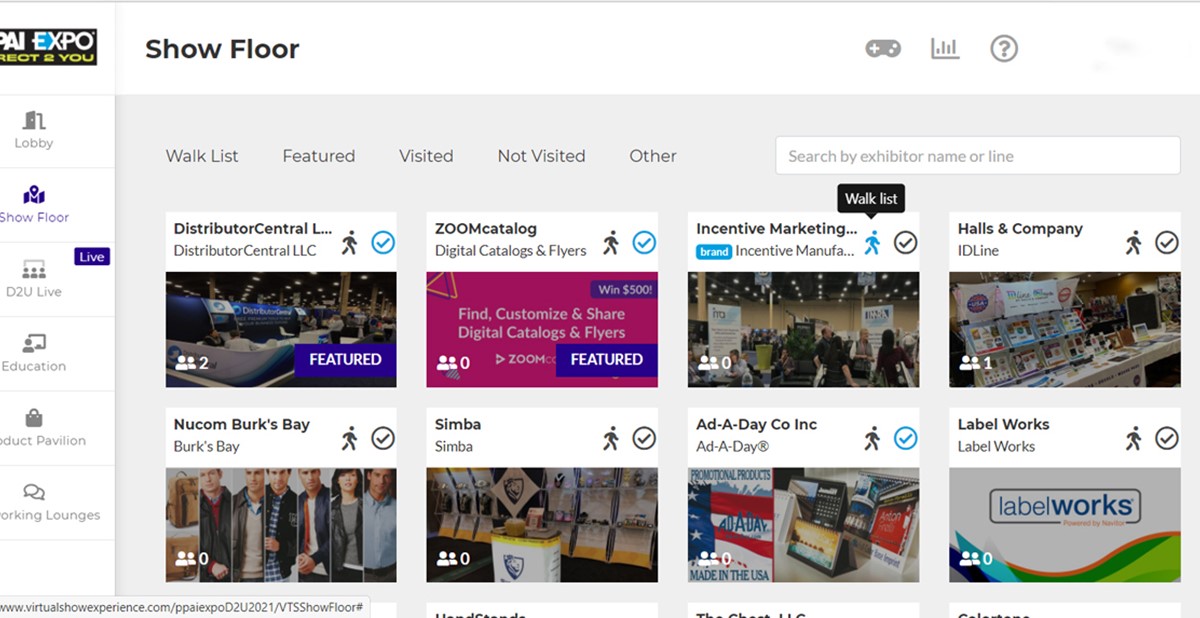The image size is (1200, 618).
Task: Toggle visited checkmark on ZOOMcatalog card
Action: [644, 242]
